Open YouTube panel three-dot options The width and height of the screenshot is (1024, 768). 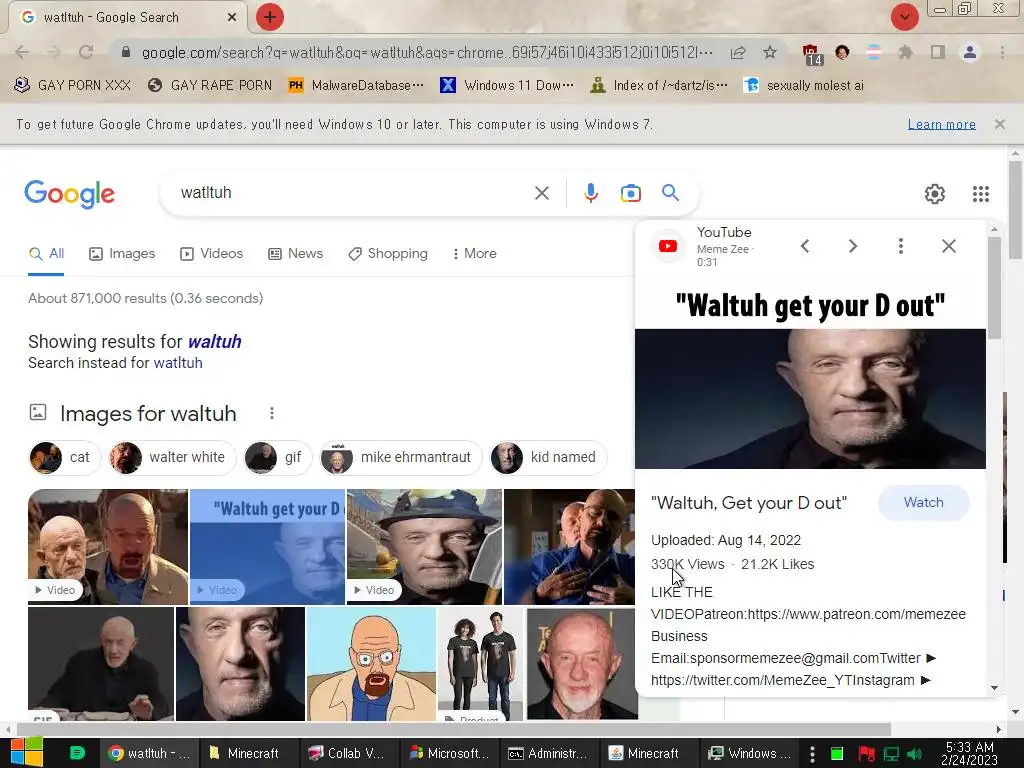point(901,246)
